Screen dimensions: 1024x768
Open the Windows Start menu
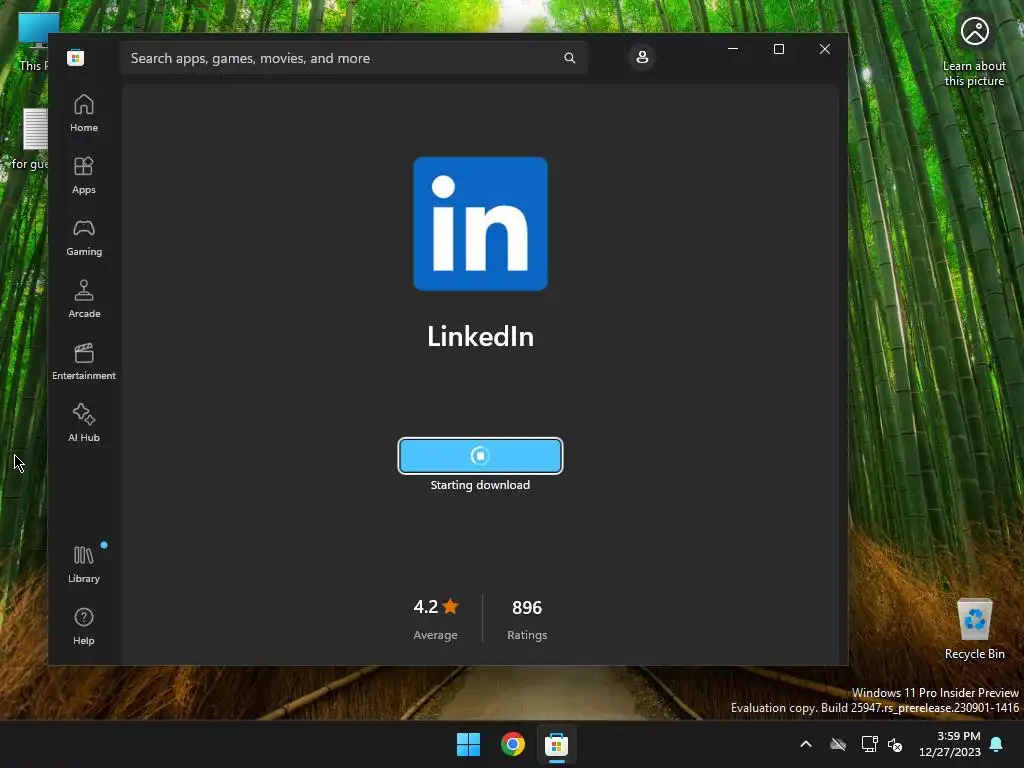click(x=468, y=744)
